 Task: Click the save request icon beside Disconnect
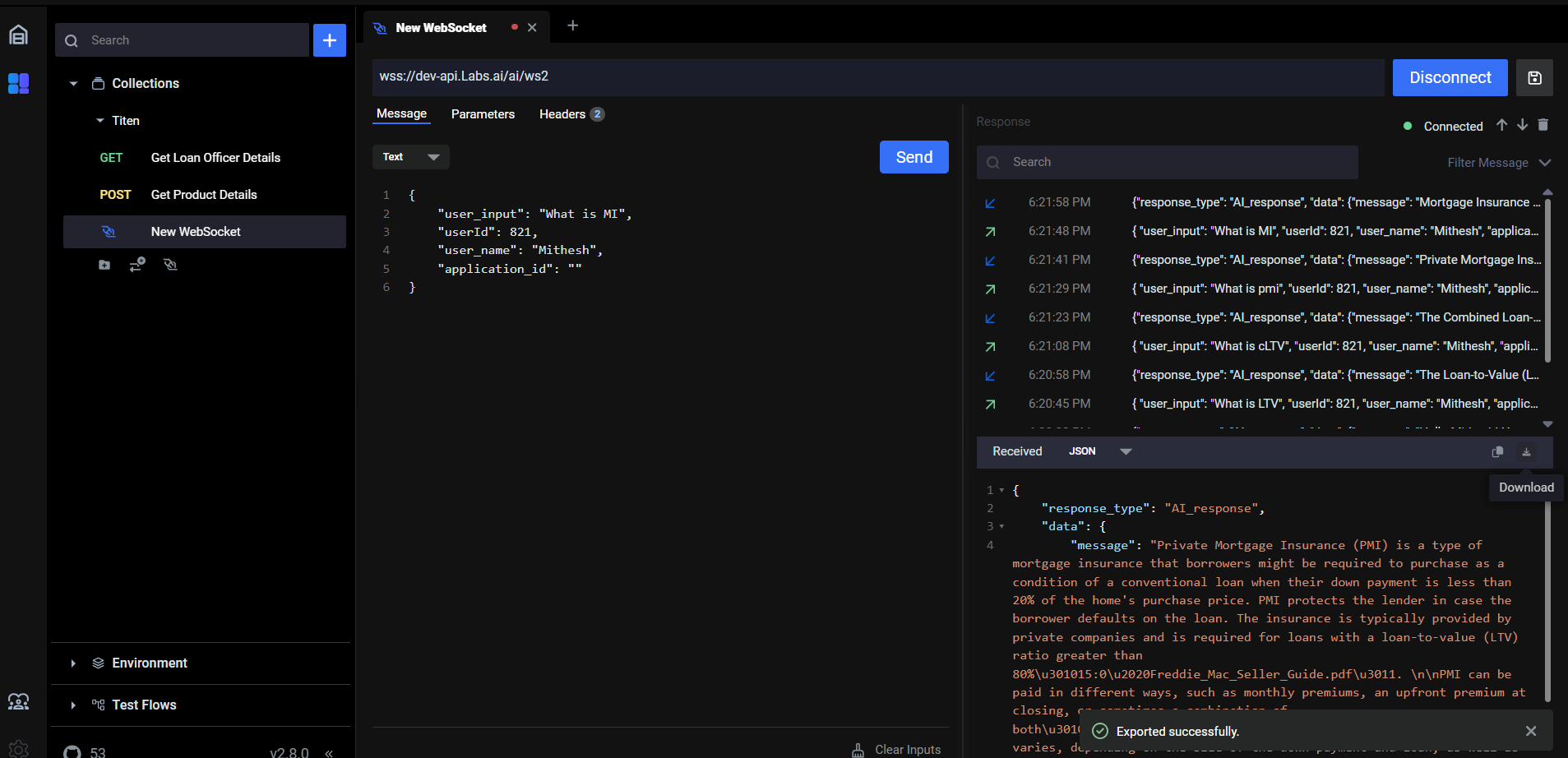(x=1534, y=78)
